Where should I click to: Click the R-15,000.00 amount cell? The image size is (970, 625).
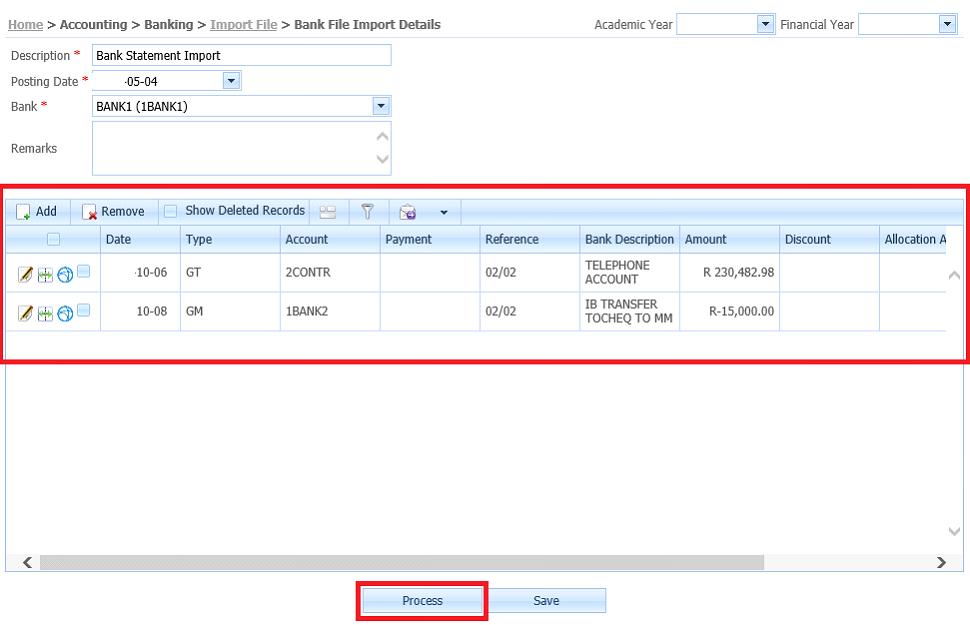pyautogui.click(x=729, y=311)
